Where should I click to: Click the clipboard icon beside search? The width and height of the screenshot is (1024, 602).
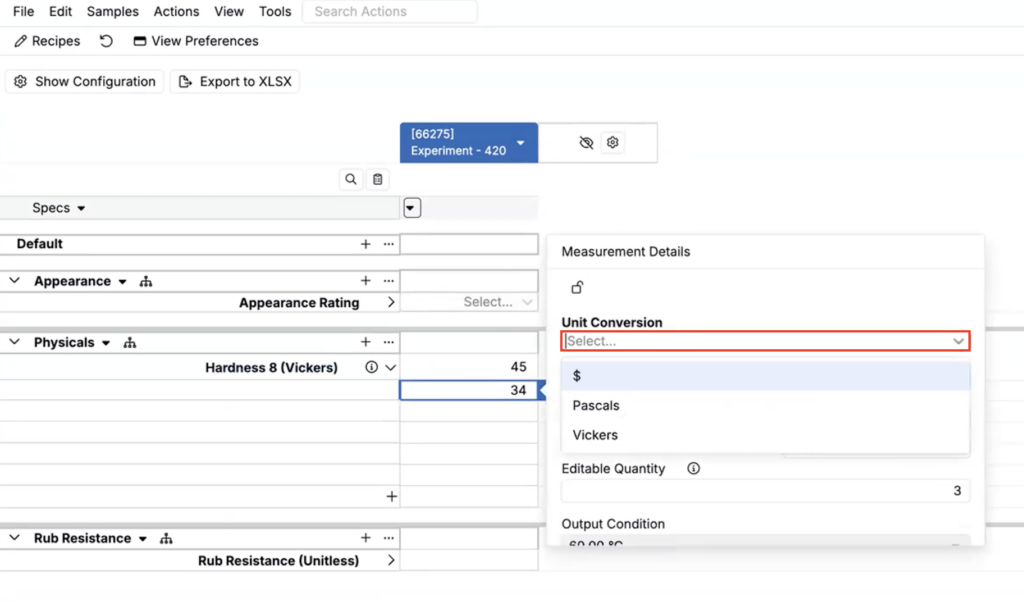(377, 180)
